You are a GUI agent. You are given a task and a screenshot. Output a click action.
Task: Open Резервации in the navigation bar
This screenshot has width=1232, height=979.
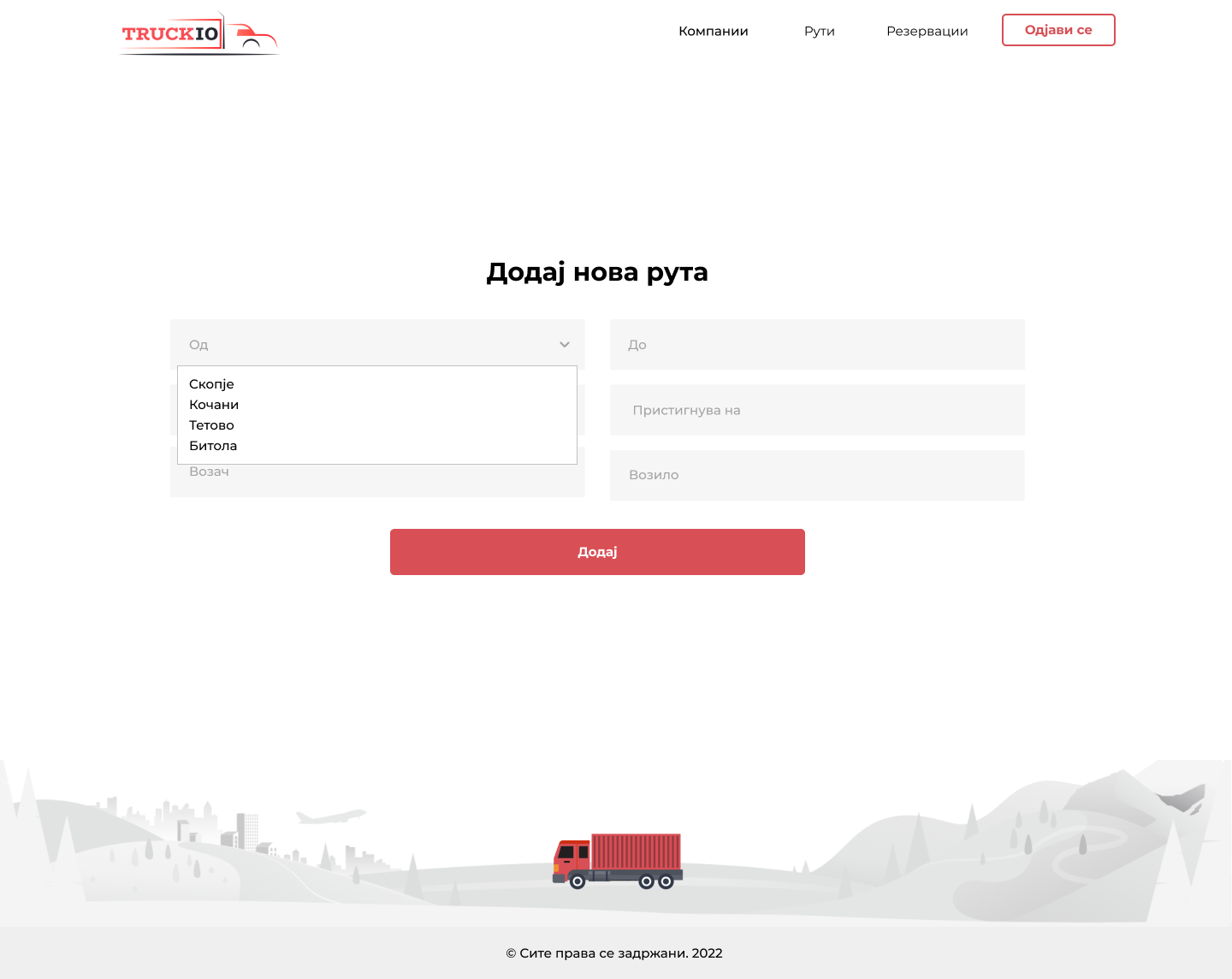927,31
